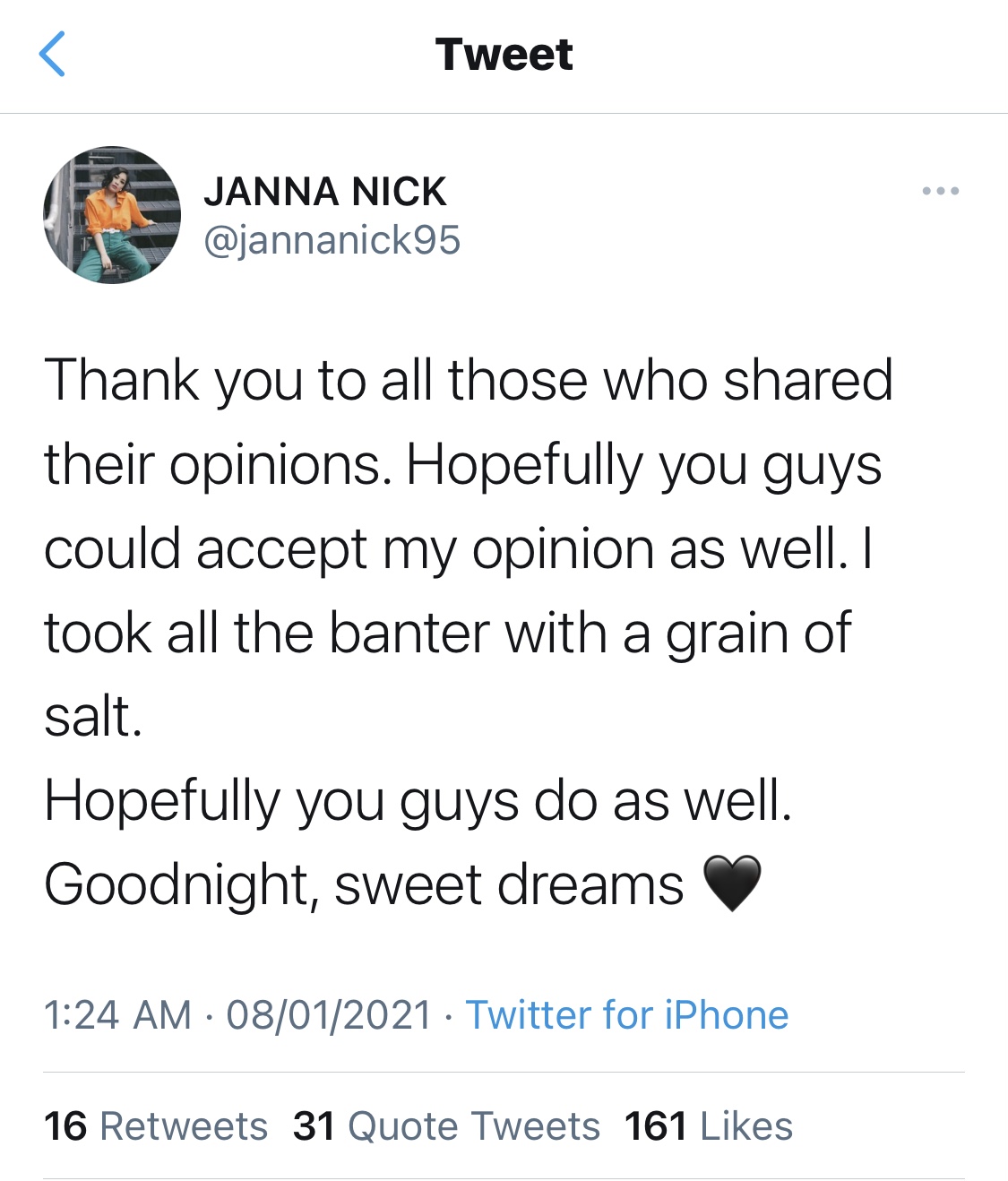Tap the blue back arrow
The width and height of the screenshot is (1008, 1181).
click(53, 54)
